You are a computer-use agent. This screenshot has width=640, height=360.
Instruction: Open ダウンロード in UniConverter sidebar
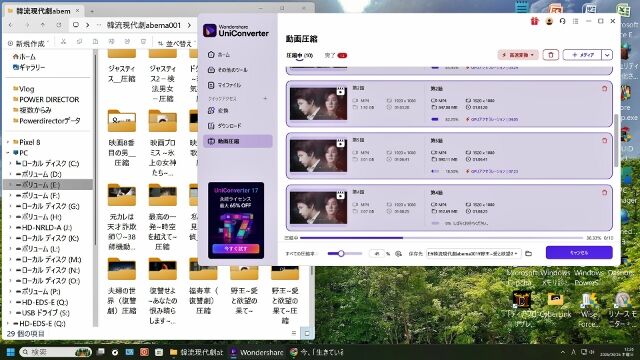coord(224,126)
